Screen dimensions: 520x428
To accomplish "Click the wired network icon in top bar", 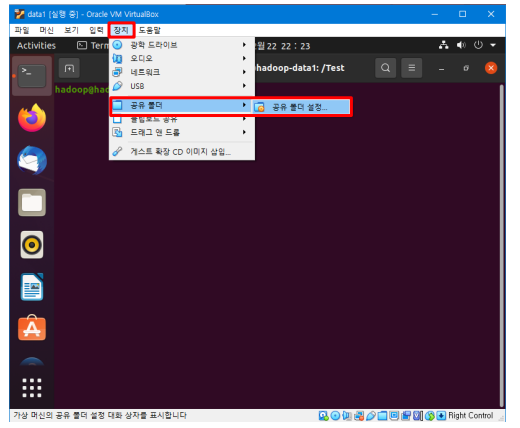I will click(443, 45).
